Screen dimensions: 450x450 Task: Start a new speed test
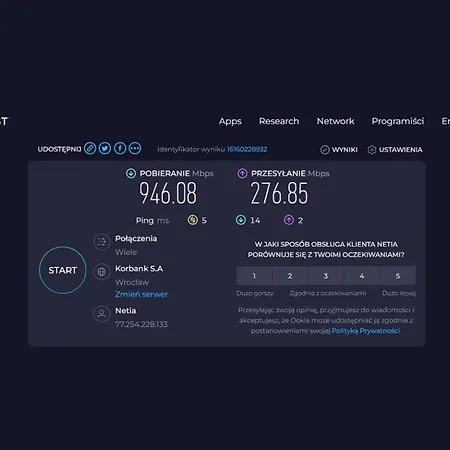pos(63,270)
